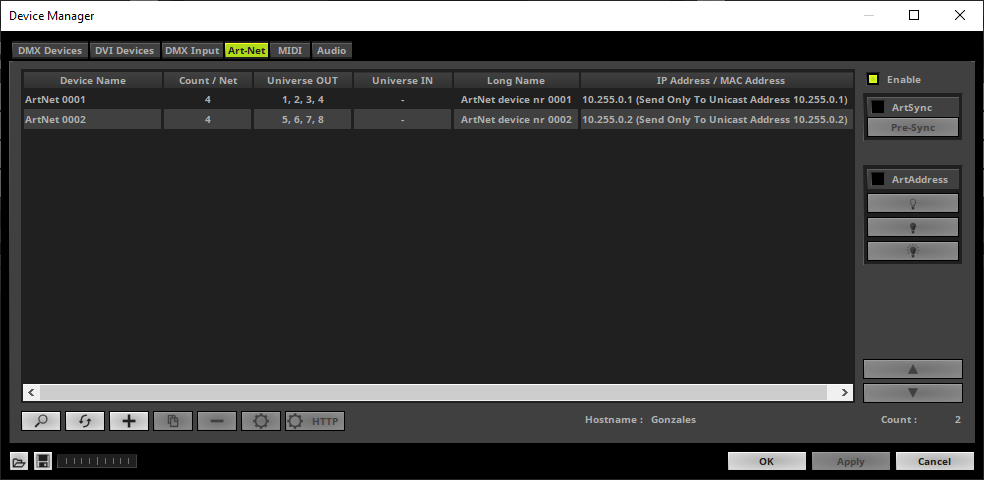
Task: Click the floppy disk save icon
Action: (43, 462)
